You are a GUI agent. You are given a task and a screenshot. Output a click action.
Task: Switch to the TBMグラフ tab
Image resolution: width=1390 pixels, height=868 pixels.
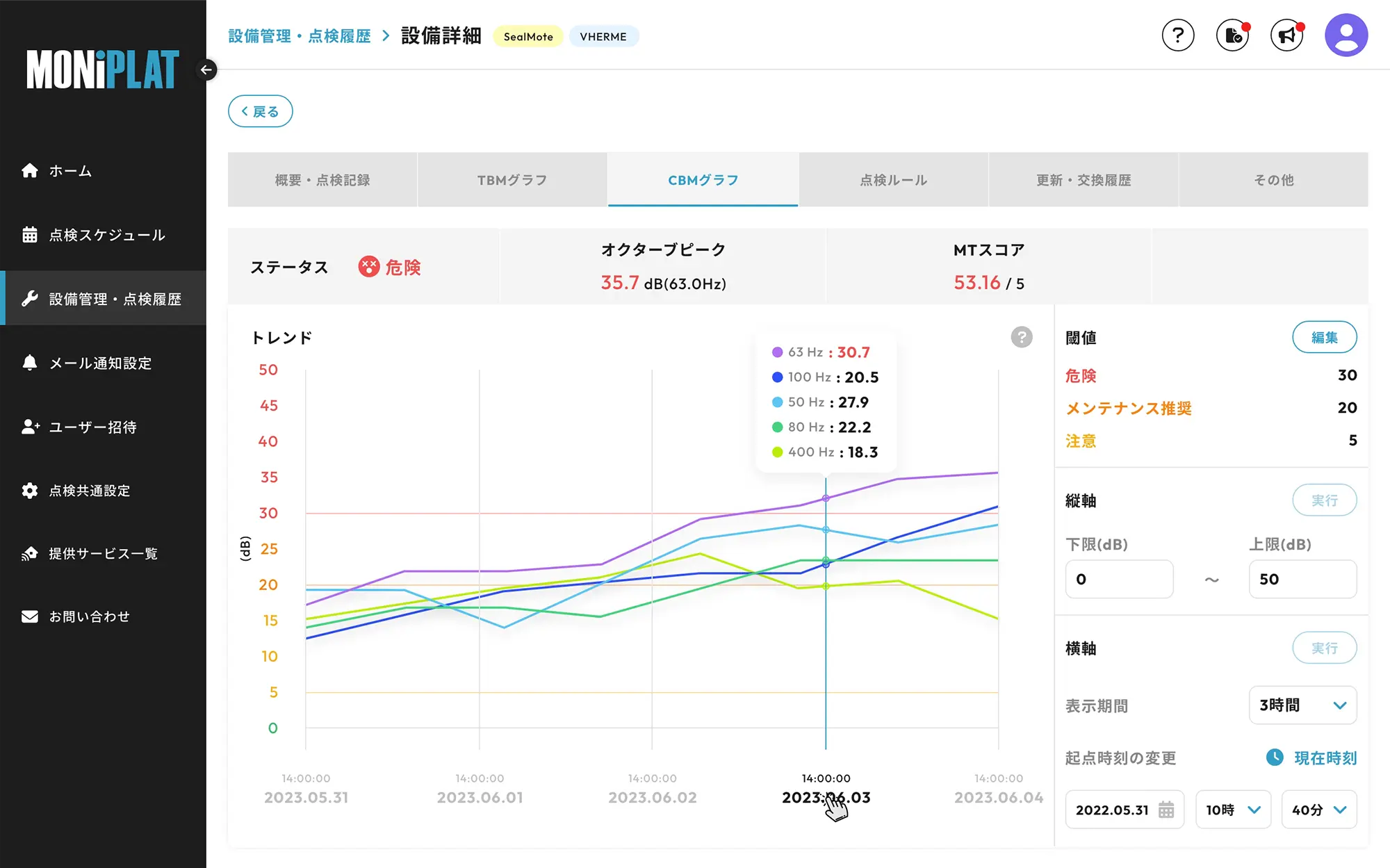(x=512, y=180)
